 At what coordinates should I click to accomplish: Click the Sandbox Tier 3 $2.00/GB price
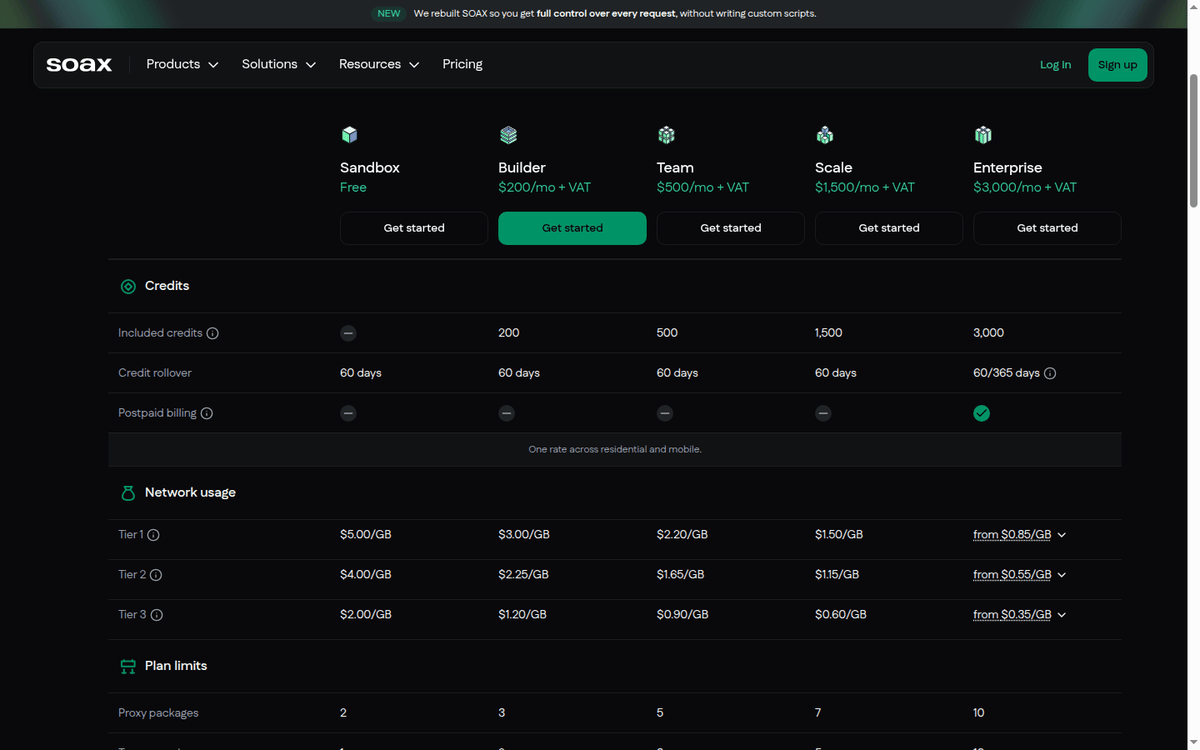point(365,615)
